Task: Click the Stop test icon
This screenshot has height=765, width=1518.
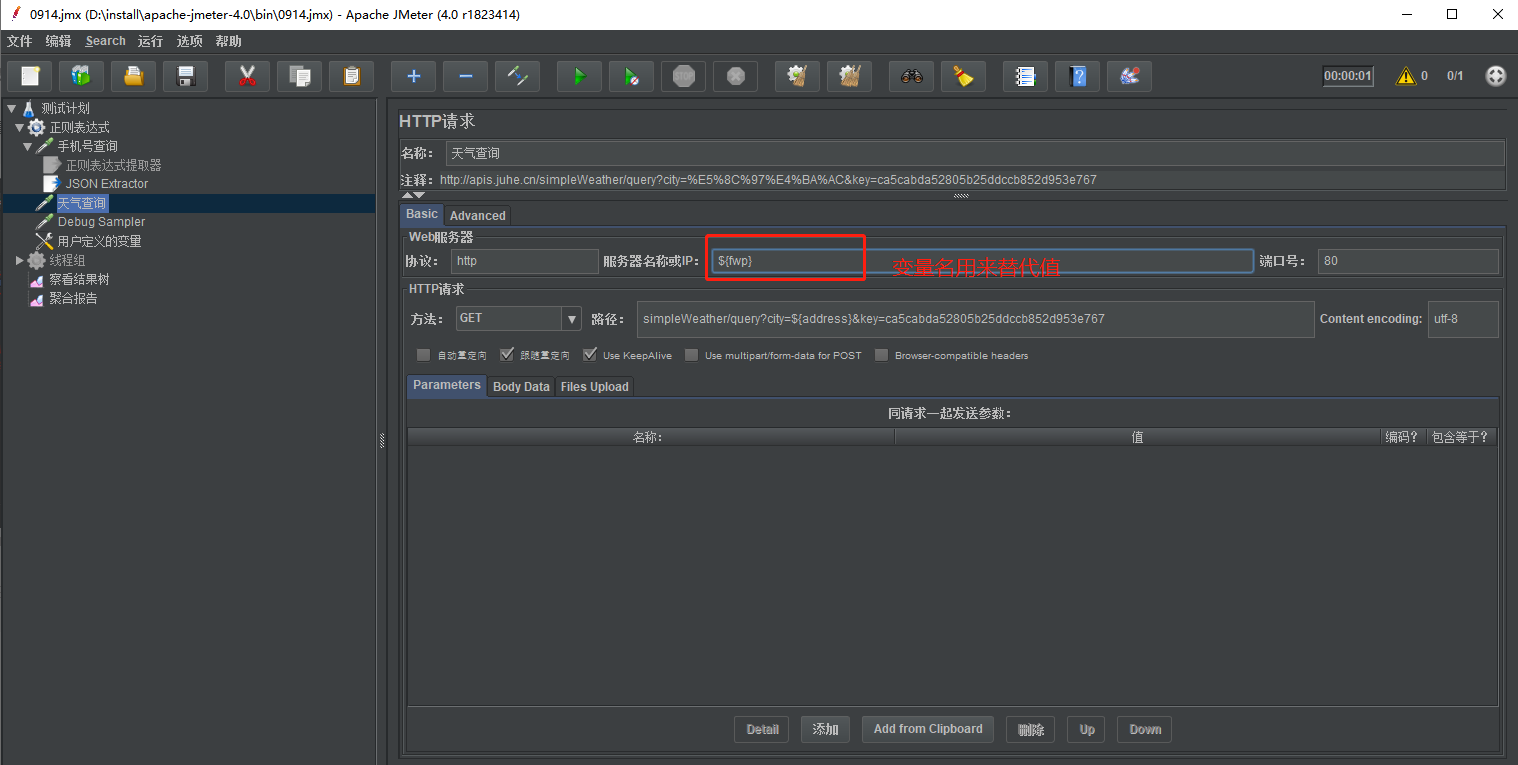Action: (x=684, y=76)
